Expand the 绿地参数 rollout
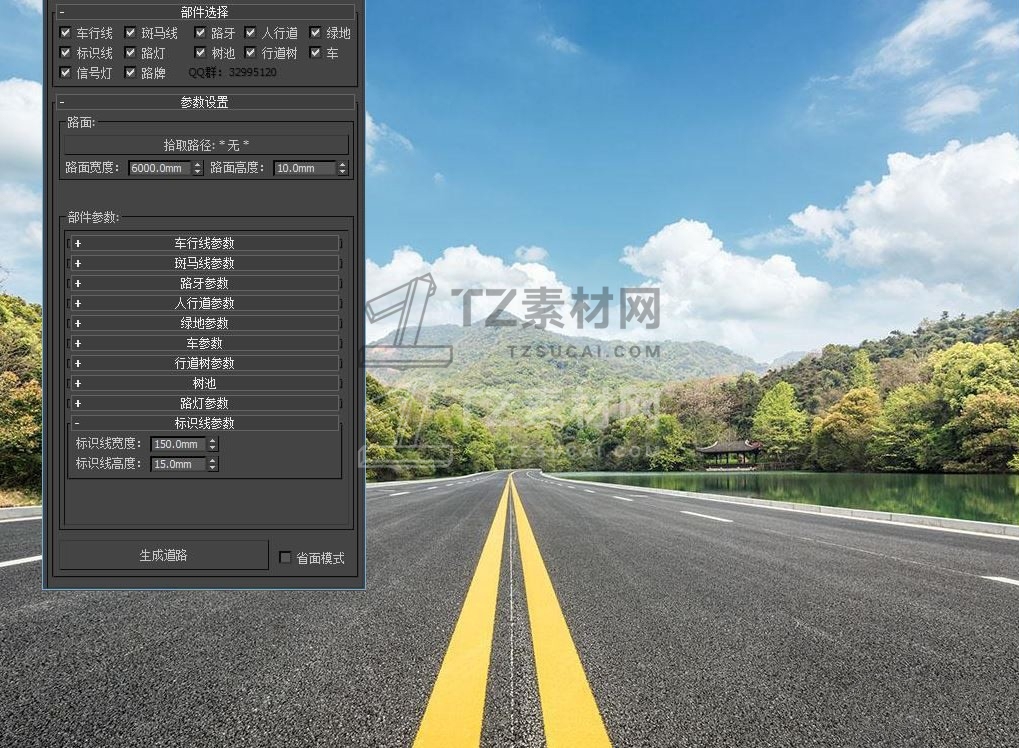Image resolution: width=1019 pixels, height=748 pixels. 204,323
